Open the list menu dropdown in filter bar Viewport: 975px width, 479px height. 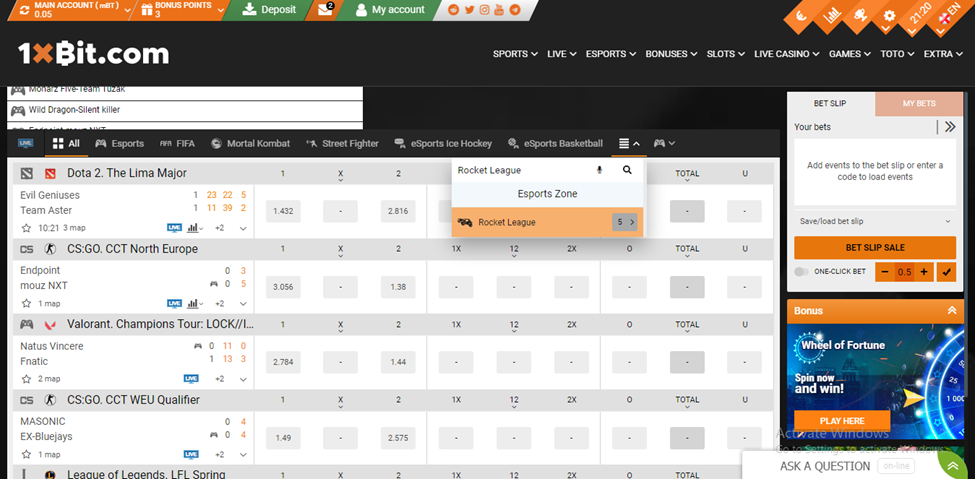pos(629,144)
